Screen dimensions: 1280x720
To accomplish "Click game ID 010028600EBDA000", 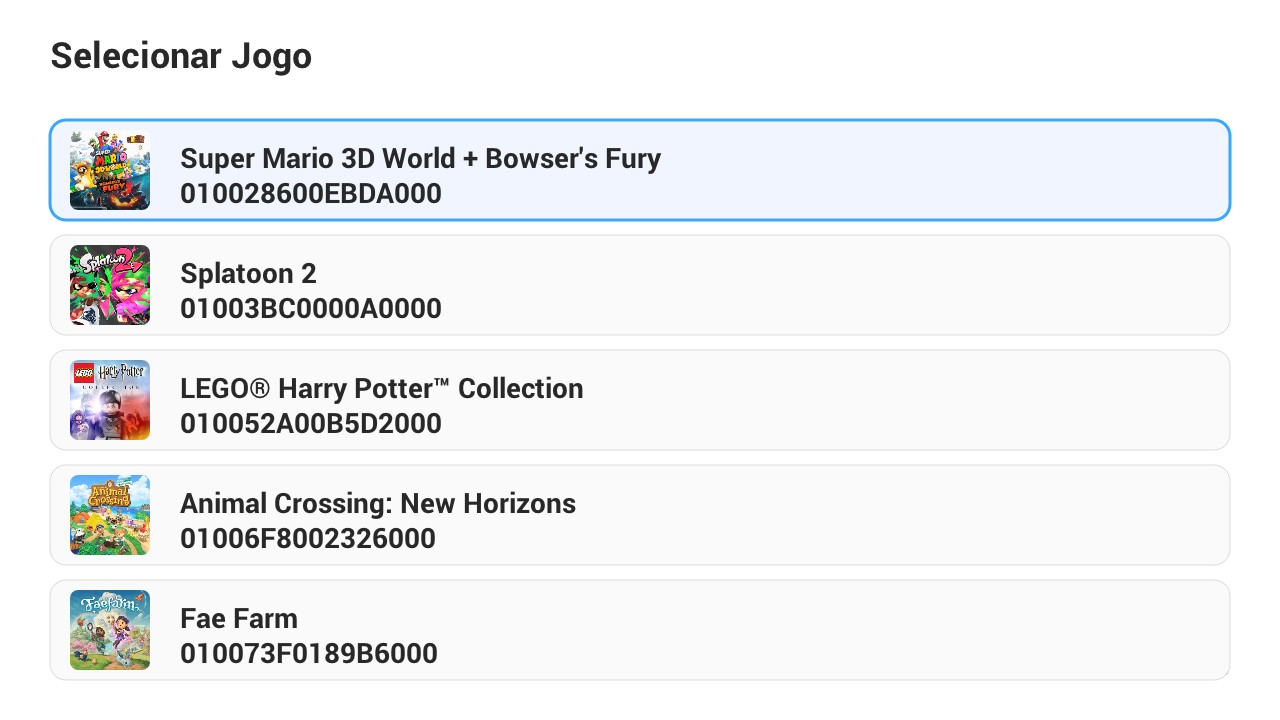I will [311, 193].
